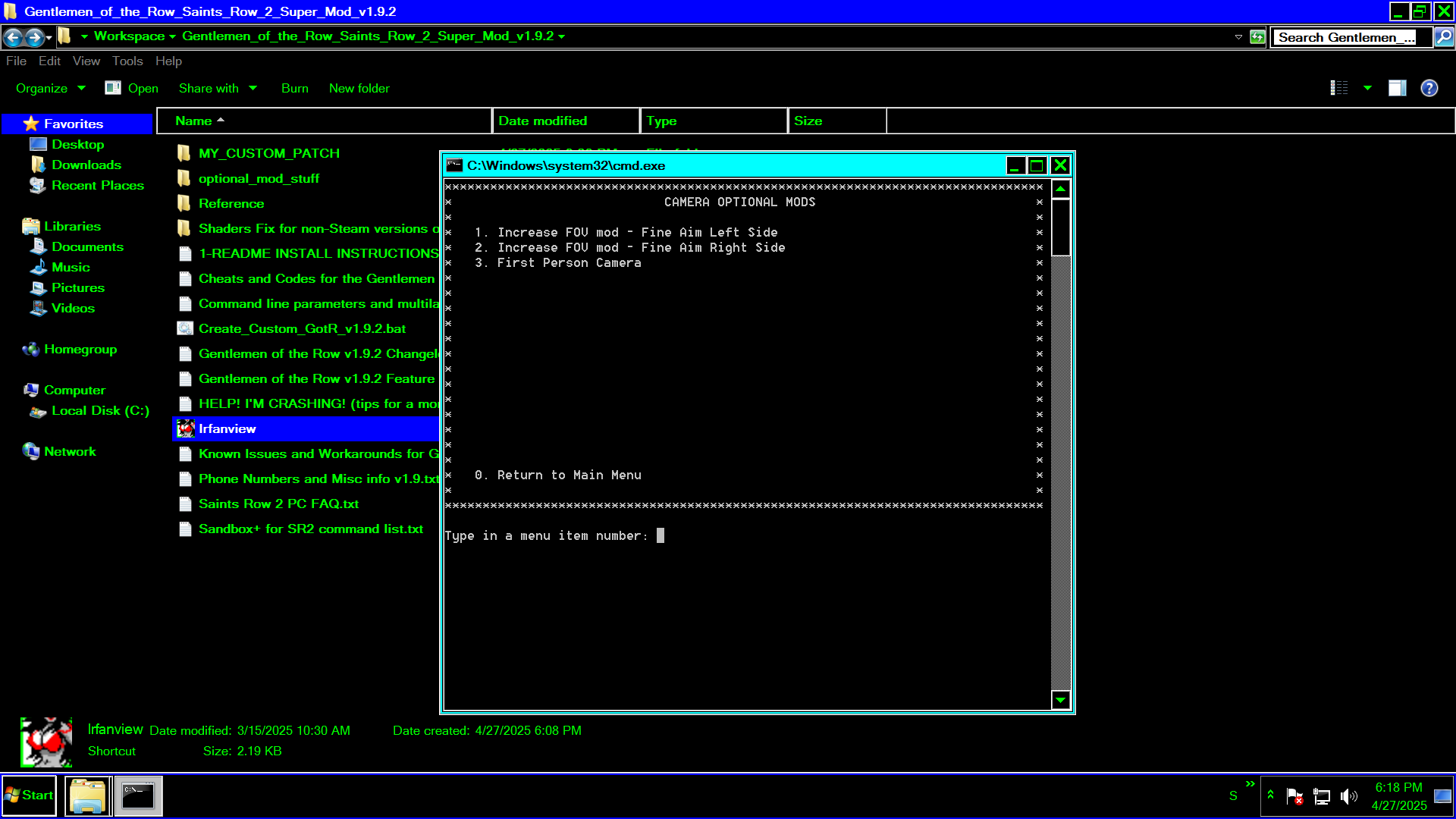Screen dimensions: 1456x819
Task: Click the Start button
Action: pos(29,795)
